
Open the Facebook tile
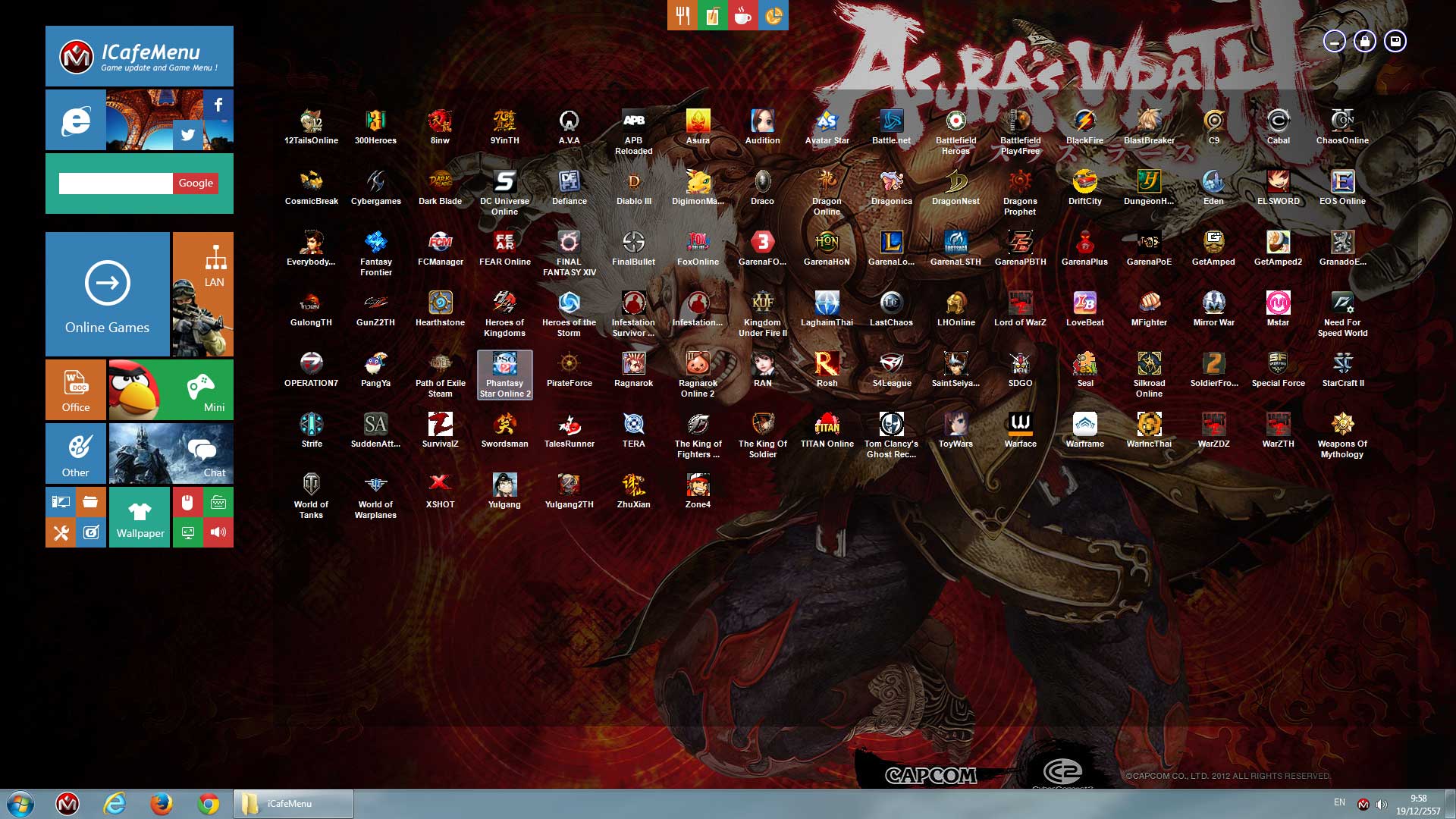[218, 105]
